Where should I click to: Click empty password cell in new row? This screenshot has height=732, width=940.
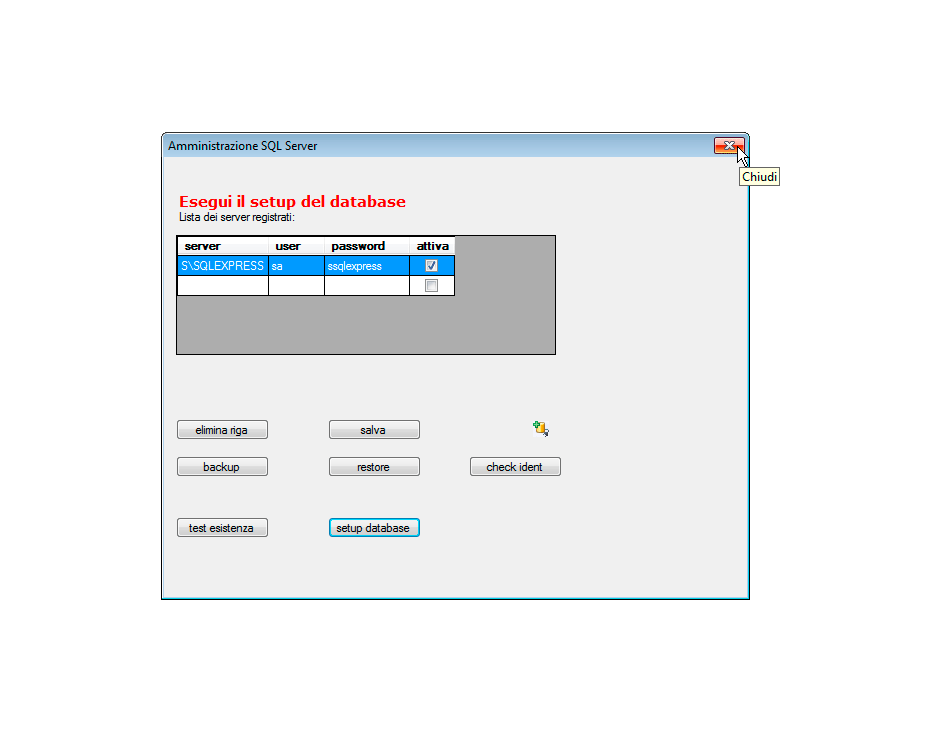pyautogui.click(x=367, y=285)
